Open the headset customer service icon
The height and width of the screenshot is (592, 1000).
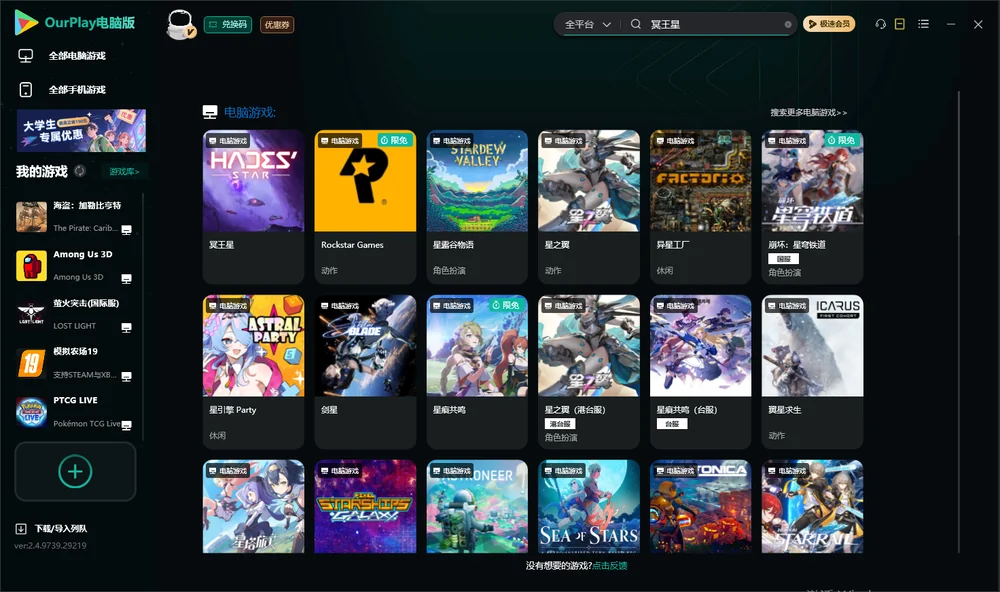pos(880,24)
